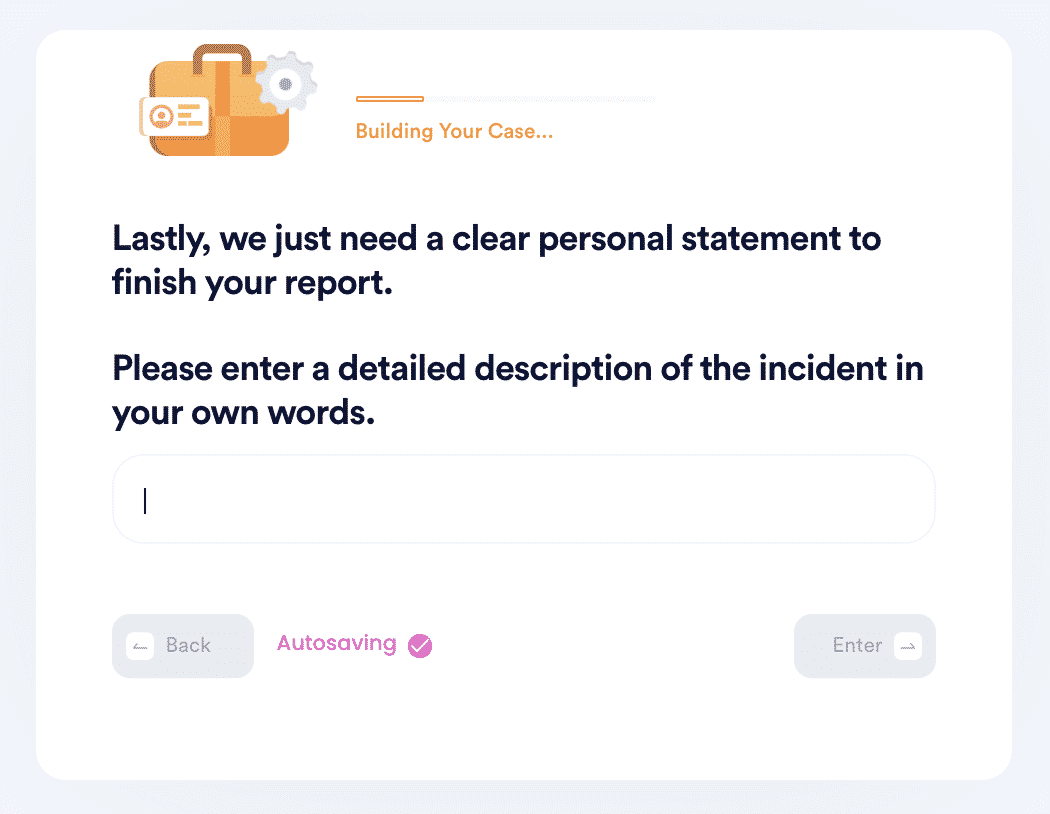Focus the incident description text field
This screenshot has height=814, width=1050.
(524, 499)
